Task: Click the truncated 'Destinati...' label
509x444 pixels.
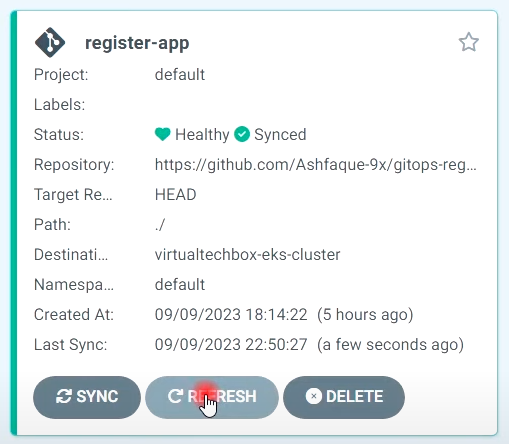Action: click(71, 255)
